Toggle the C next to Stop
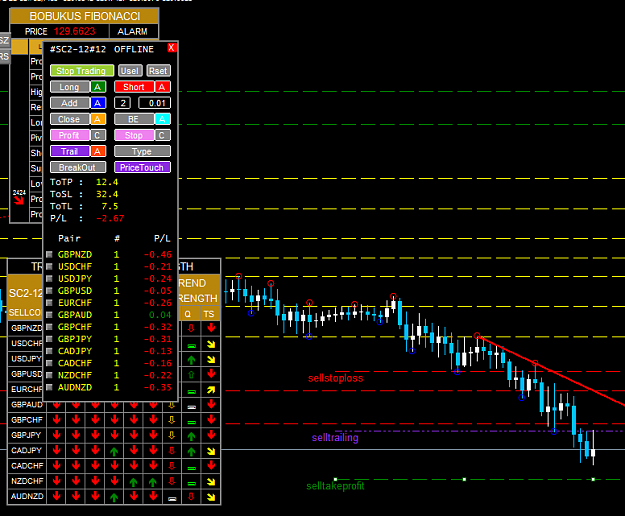The height and width of the screenshot is (516, 625). coord(162,135)
